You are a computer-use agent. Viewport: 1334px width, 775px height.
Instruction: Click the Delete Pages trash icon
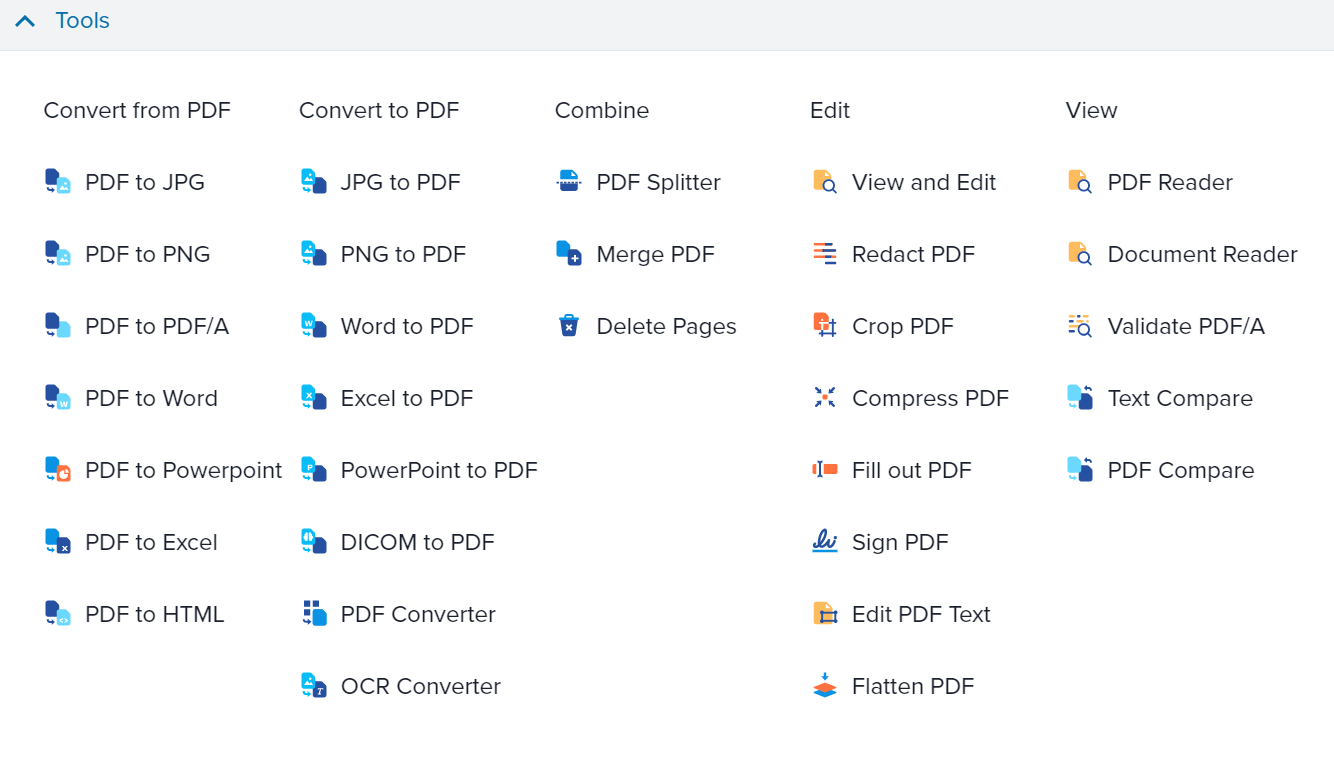point(569,326)
